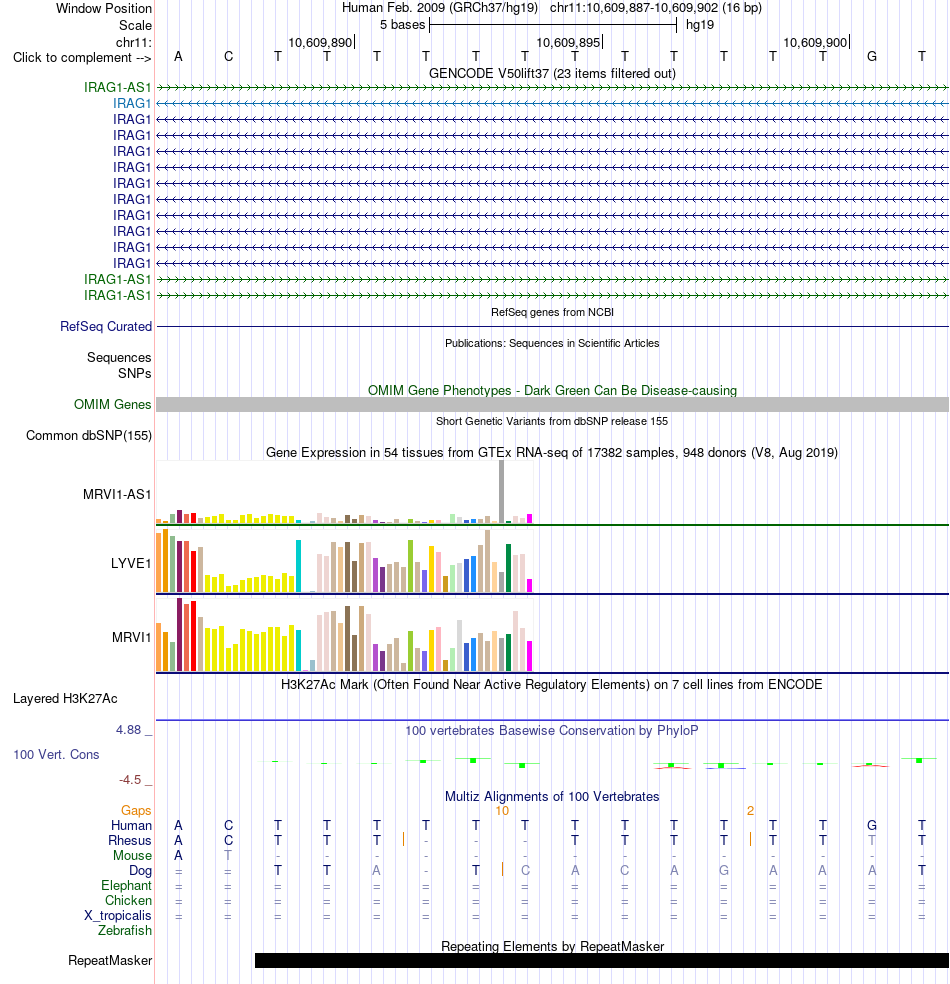
Task: Click the 5 bases scale bar
Action: point(553,25)
